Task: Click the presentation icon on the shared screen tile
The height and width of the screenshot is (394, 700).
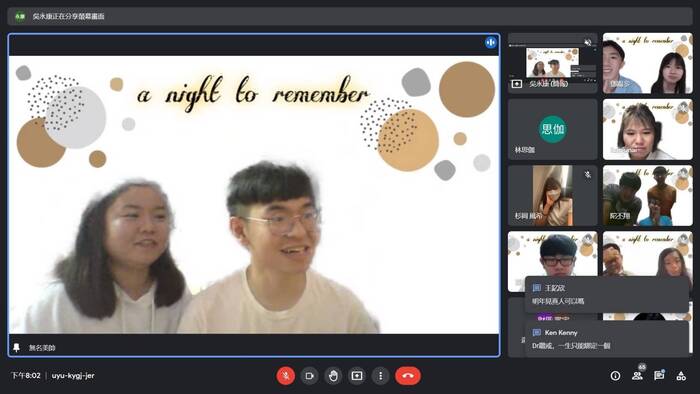Action: tap(517, 83)
